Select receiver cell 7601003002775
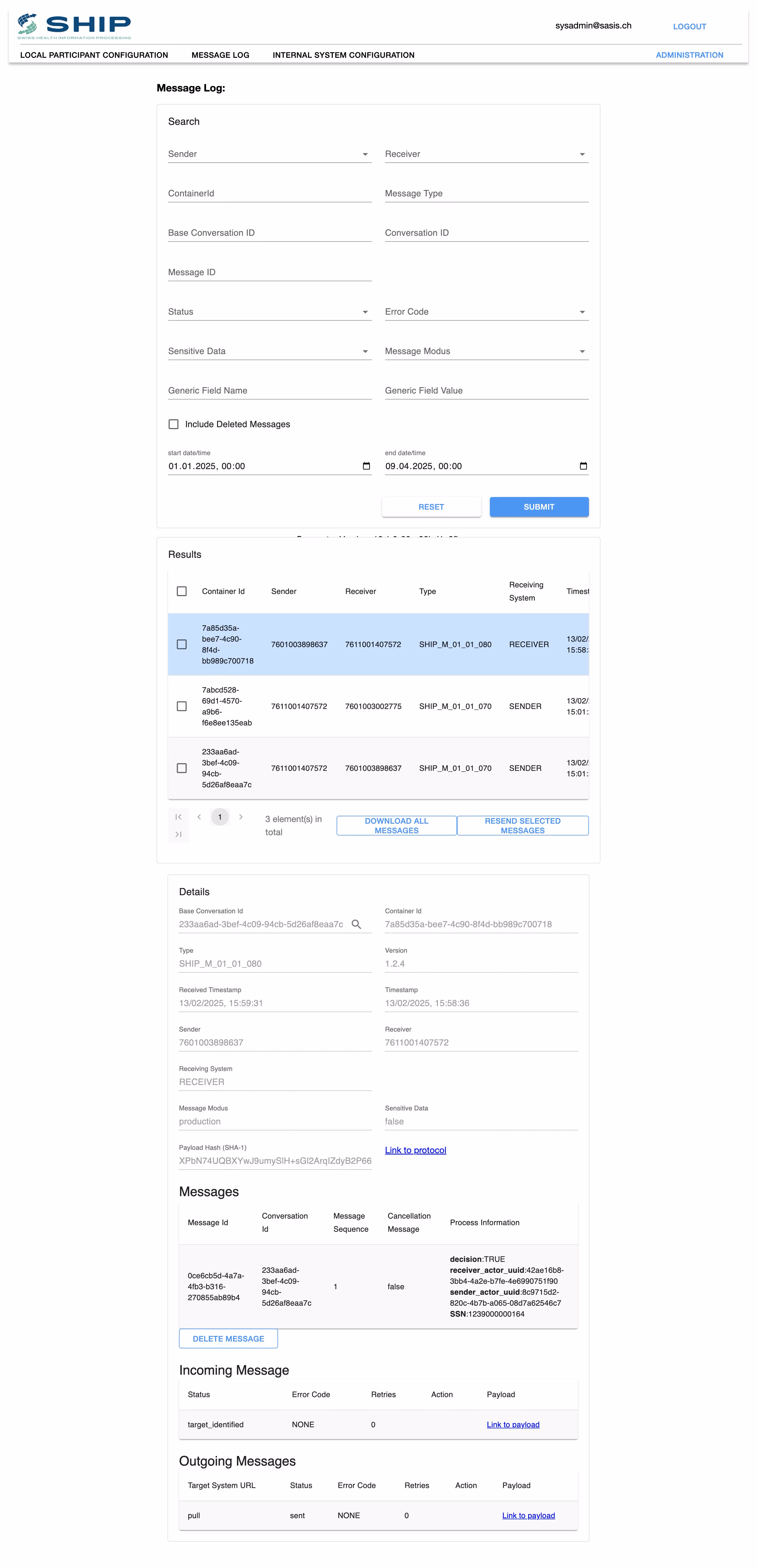757x1568 pixels. click(373, 707)
